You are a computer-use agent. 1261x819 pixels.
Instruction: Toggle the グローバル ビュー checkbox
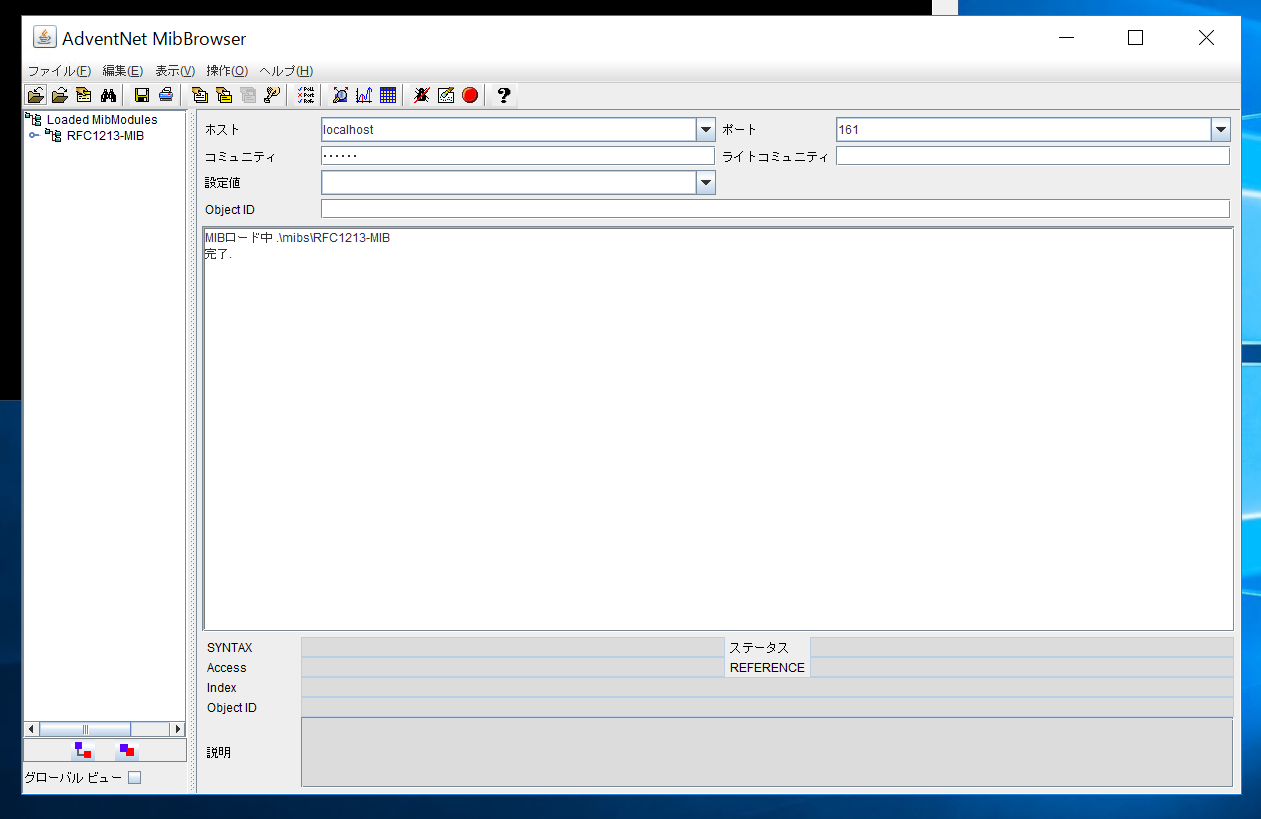click(135, 777)
